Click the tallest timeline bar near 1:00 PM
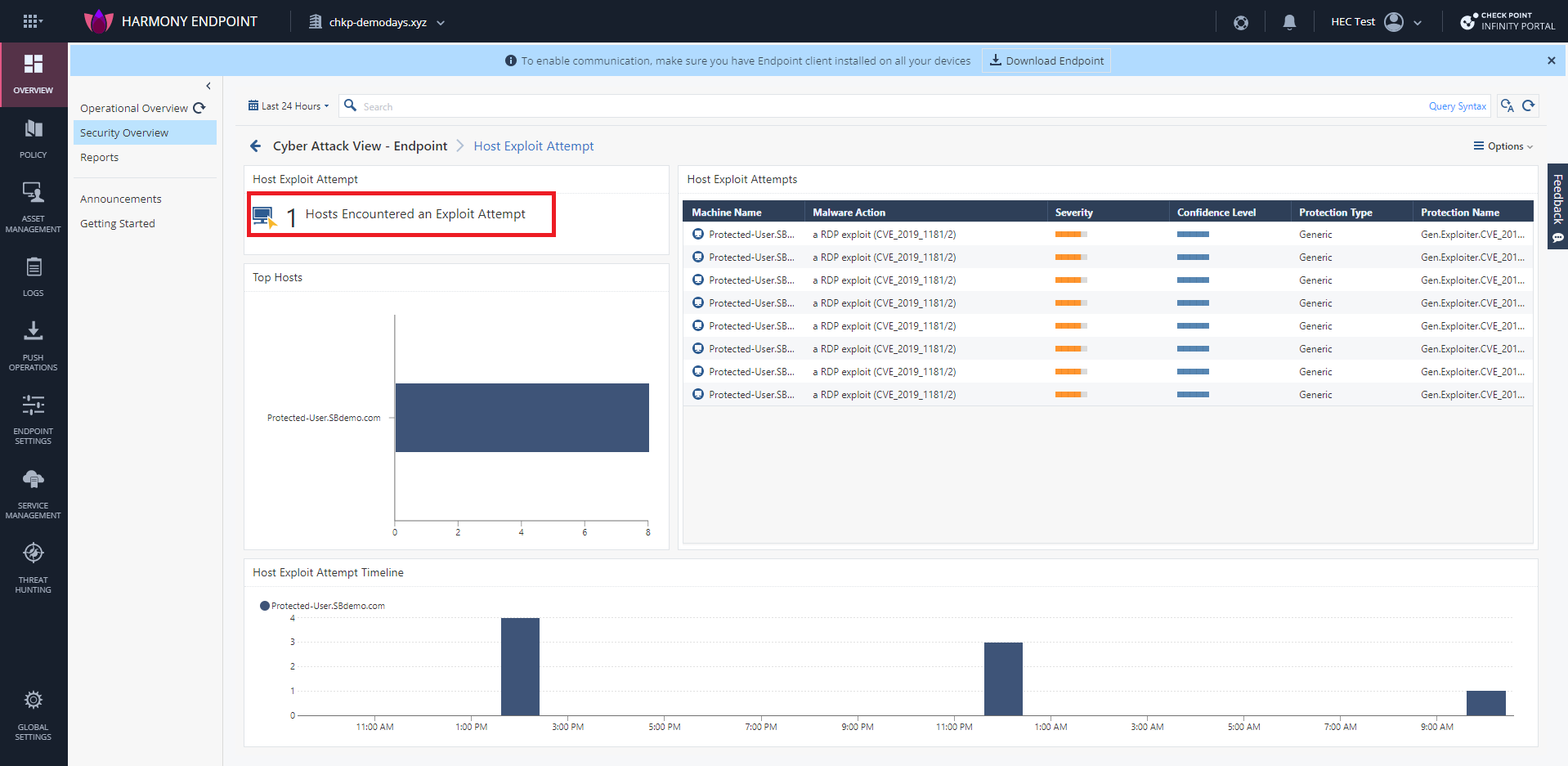 tap(520, 666)
